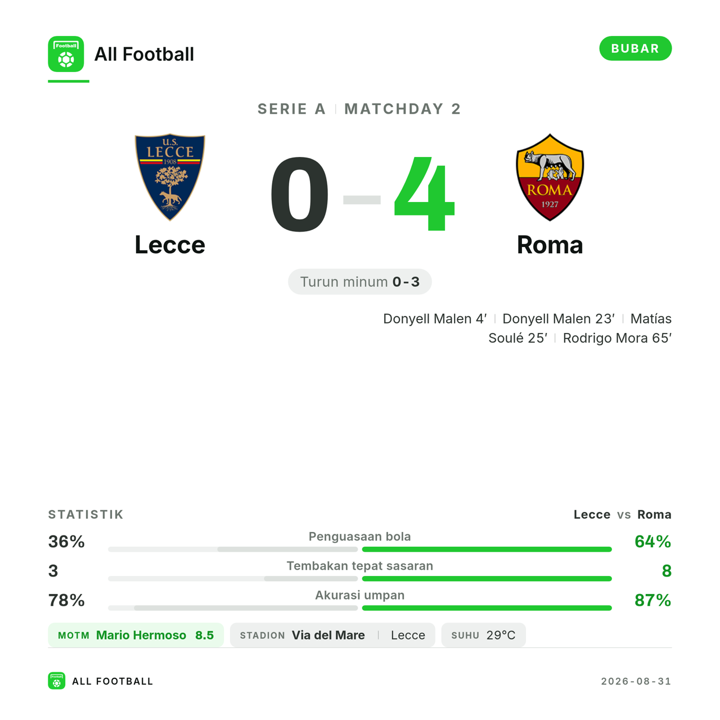This screenshot has height=720, width=720.
Task: Select scorer Donyell Malen 23'
Action: (x=558, y=319)
